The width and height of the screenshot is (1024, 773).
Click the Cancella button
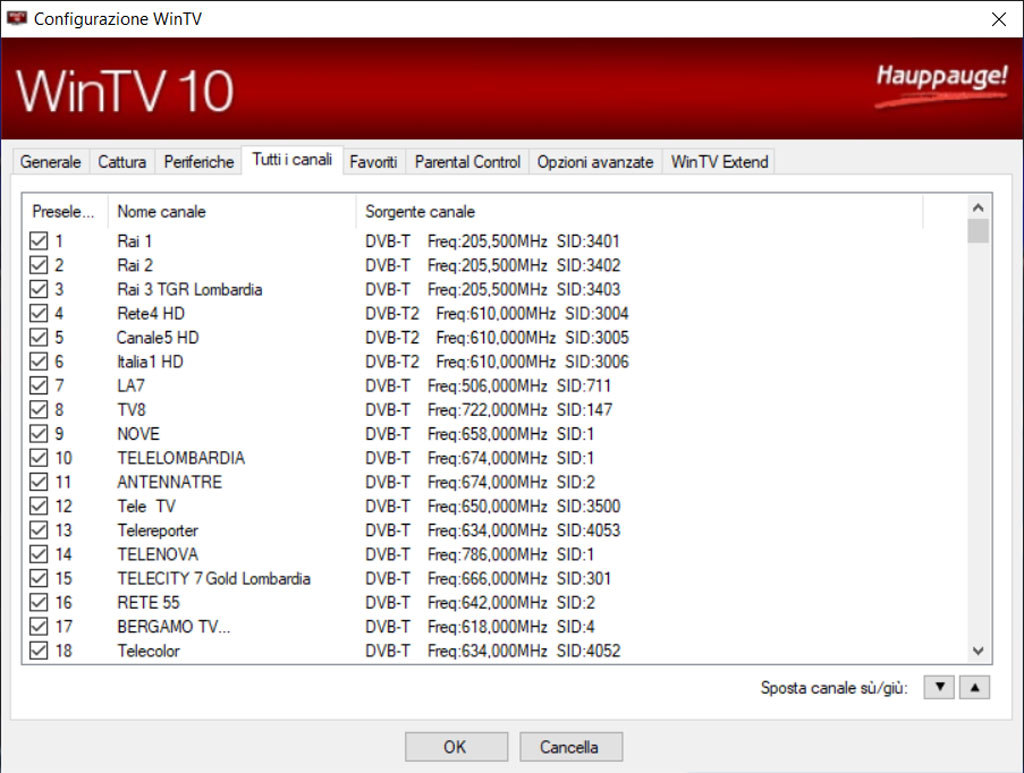[x=571, y=747]
